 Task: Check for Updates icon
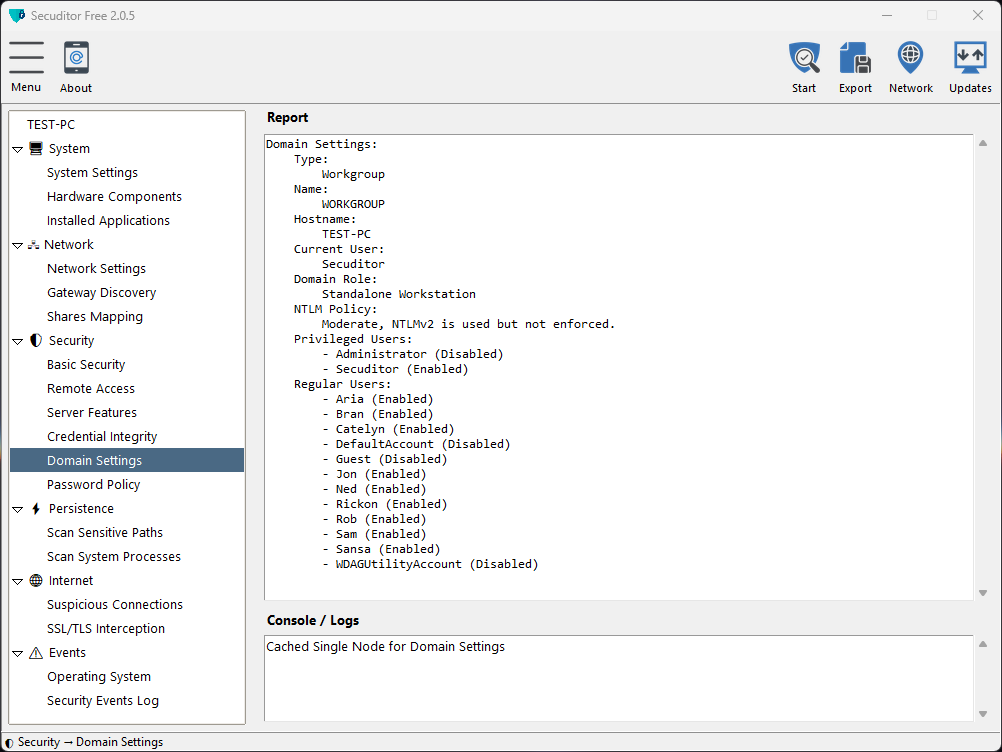pos(969,58)
